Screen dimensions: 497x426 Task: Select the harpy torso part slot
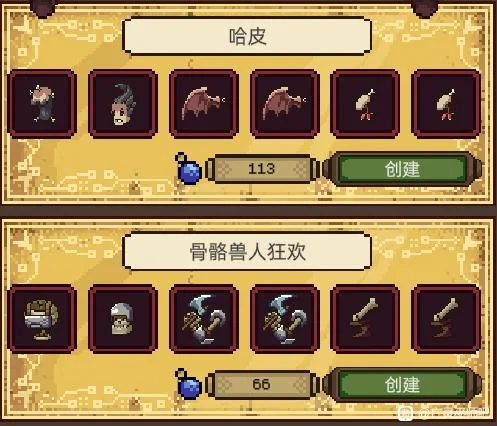(42, 104)
